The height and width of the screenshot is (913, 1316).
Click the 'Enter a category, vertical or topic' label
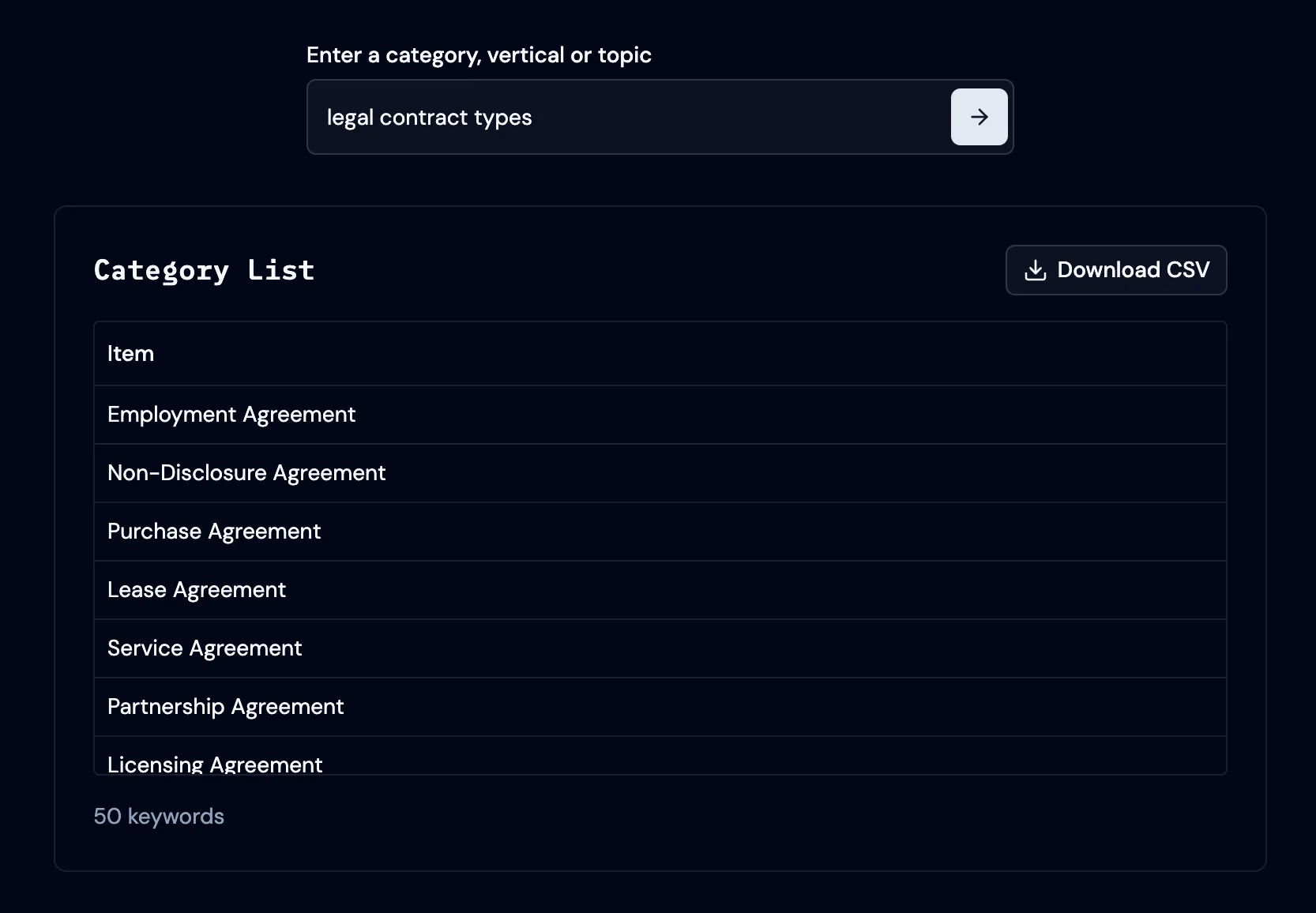[479, 55]
